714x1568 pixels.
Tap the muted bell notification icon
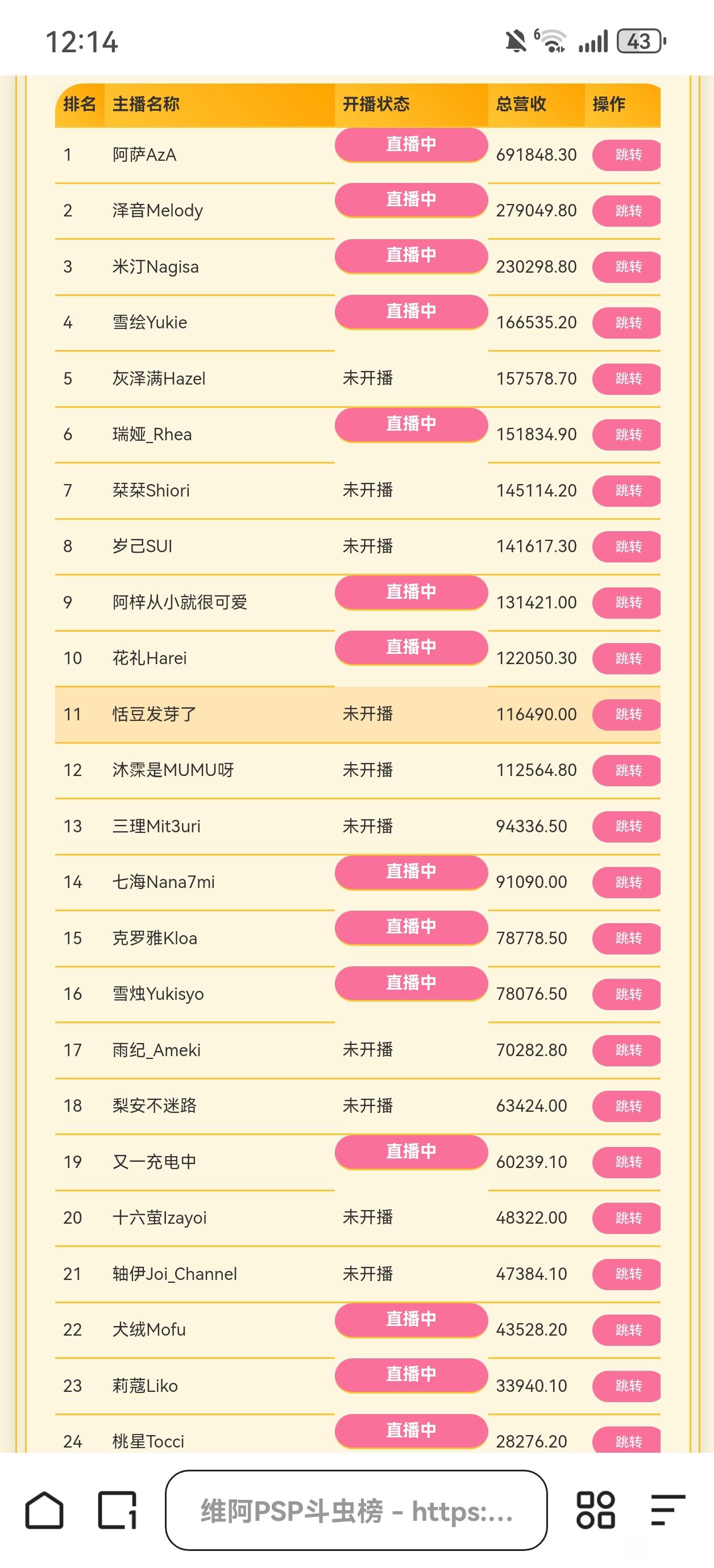516,42
